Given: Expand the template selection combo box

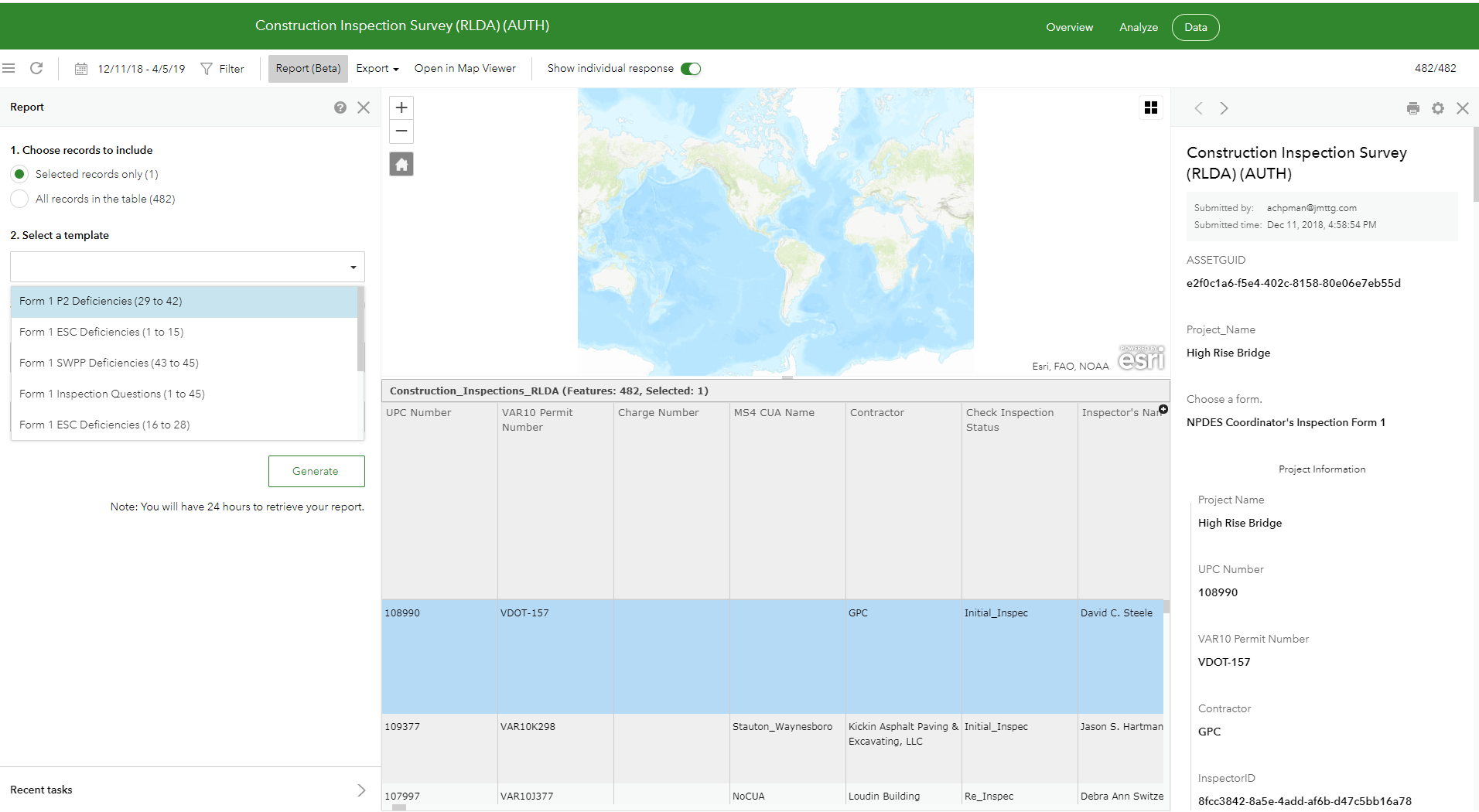Looking at the screenshot, I should coord(187,267).
